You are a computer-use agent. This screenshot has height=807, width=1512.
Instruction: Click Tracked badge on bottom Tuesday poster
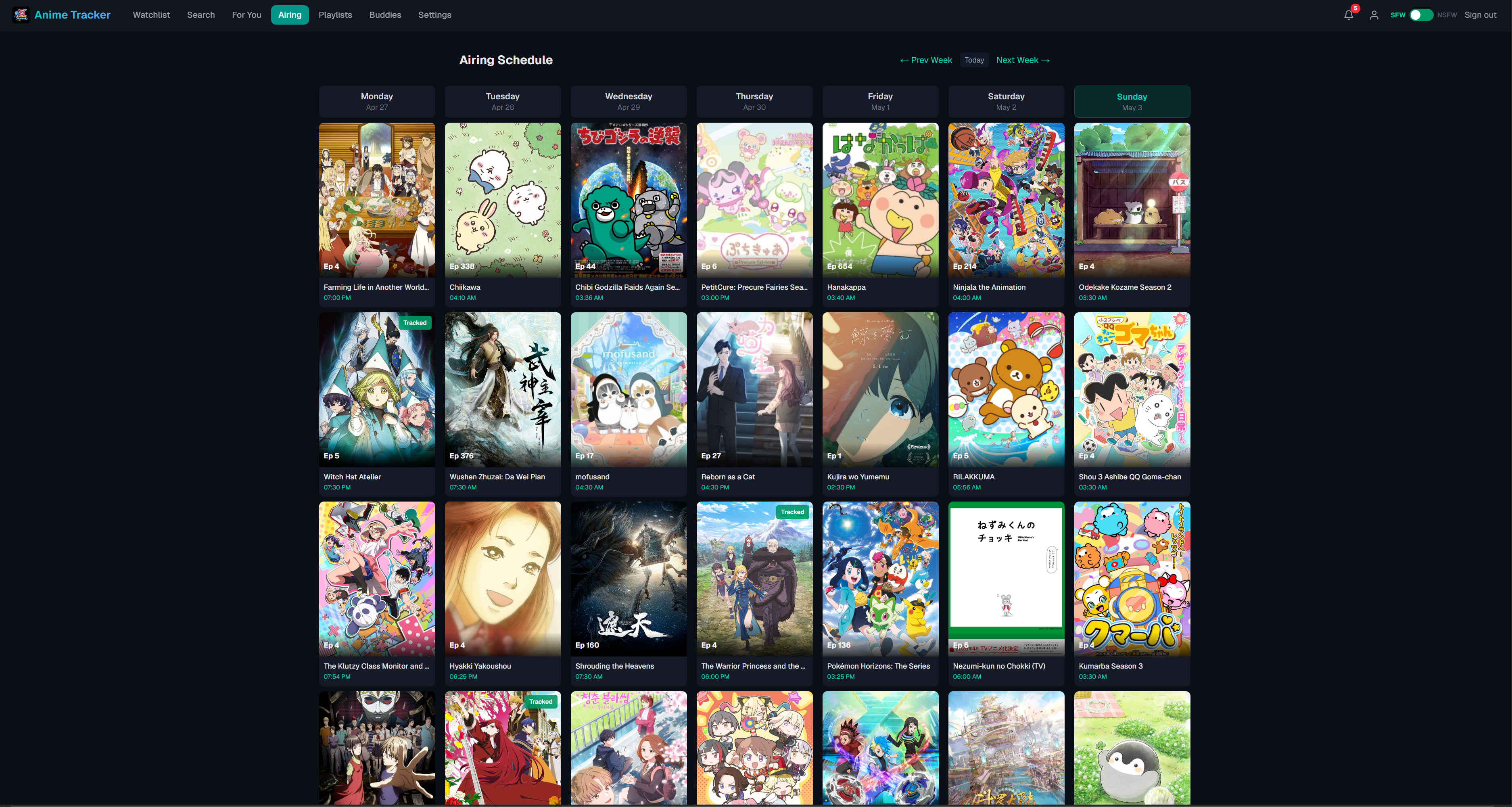(541, 701)
